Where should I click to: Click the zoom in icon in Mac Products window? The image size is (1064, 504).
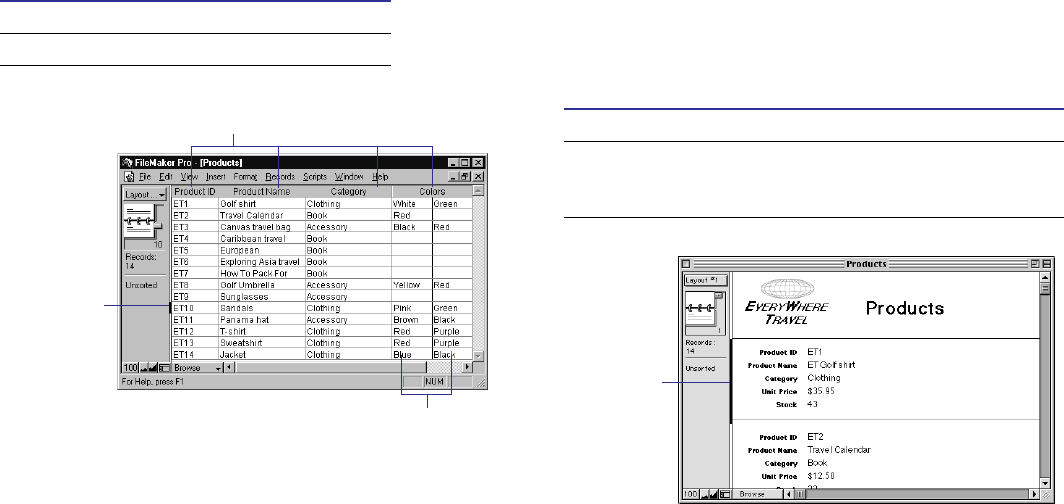pos(715,495)
